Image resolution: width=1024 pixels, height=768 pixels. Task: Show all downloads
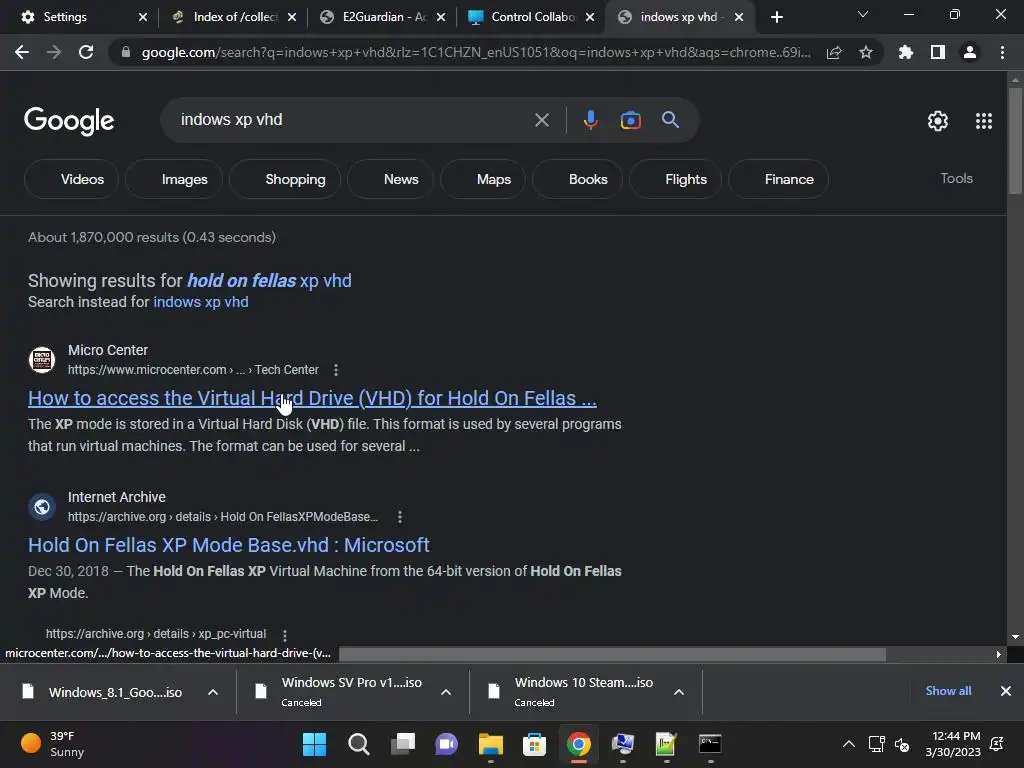tap(948, 691)
